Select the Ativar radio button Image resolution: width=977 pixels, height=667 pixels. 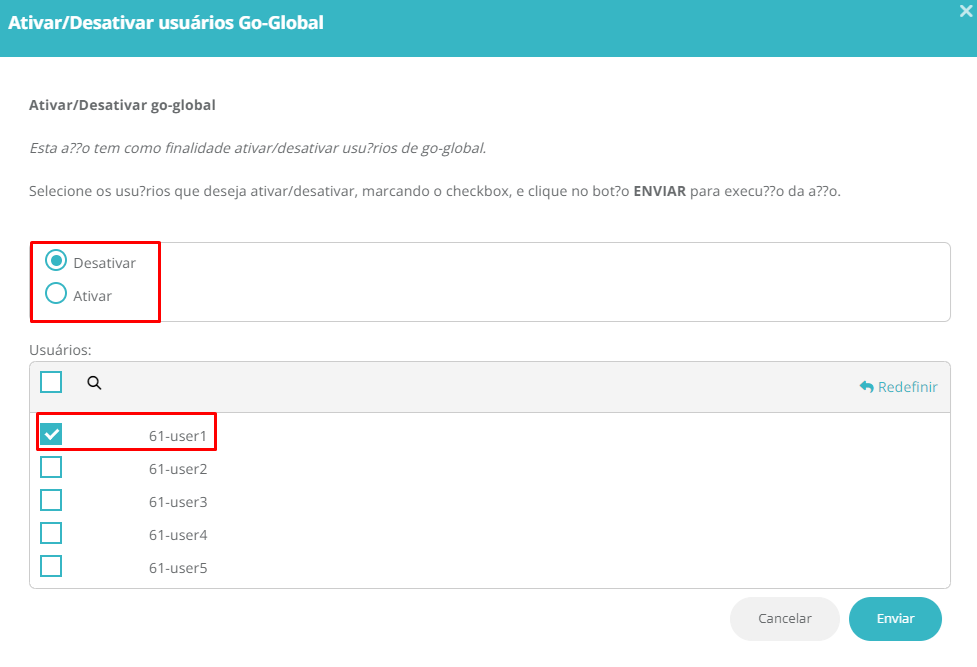pyautogui.click(x=56, y=293)
